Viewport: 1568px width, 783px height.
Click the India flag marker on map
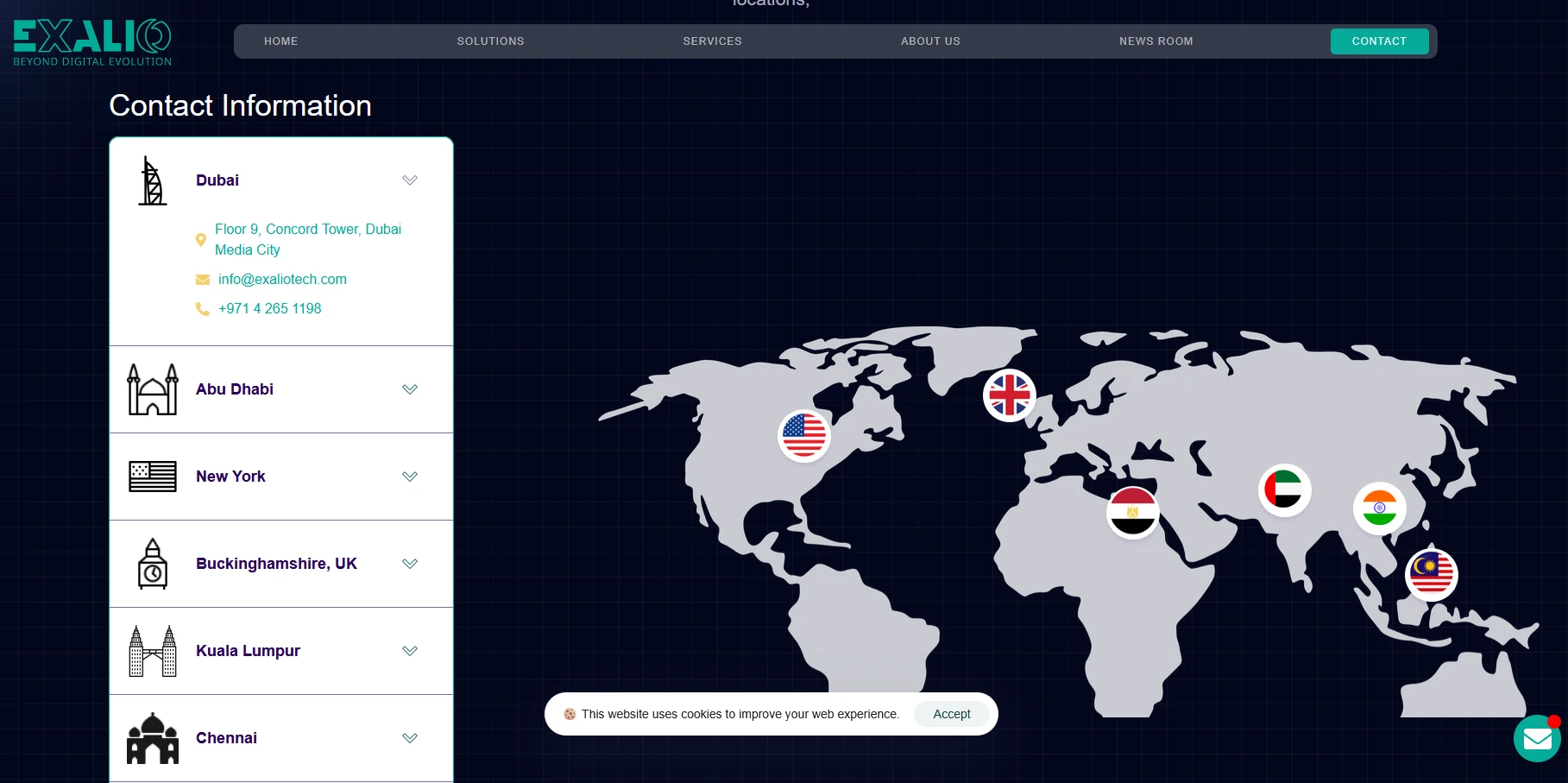click(x=1379, y=508)
